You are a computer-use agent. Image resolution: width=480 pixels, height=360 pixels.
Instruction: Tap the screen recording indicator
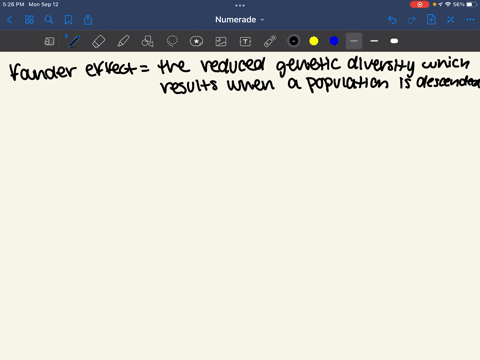[420, 4]
